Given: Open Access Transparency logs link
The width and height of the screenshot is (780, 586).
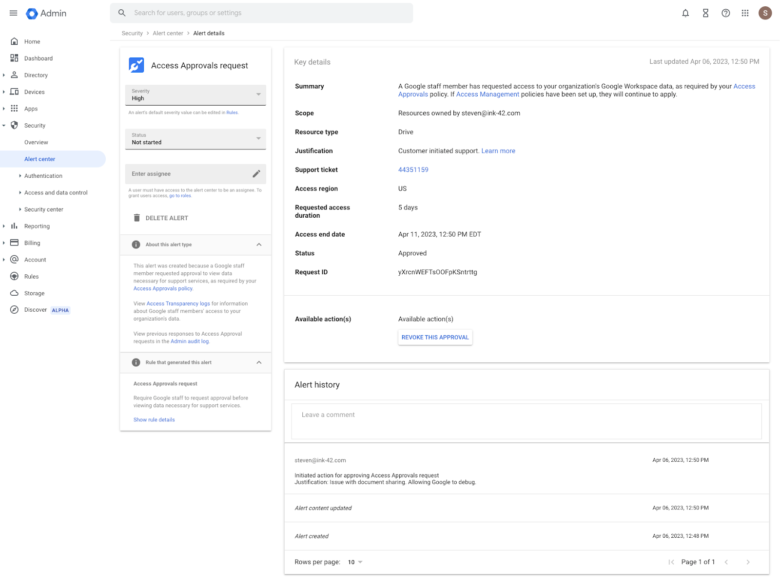Looking at the screenshot, I should pyautogui.click(x=178, y=303).
